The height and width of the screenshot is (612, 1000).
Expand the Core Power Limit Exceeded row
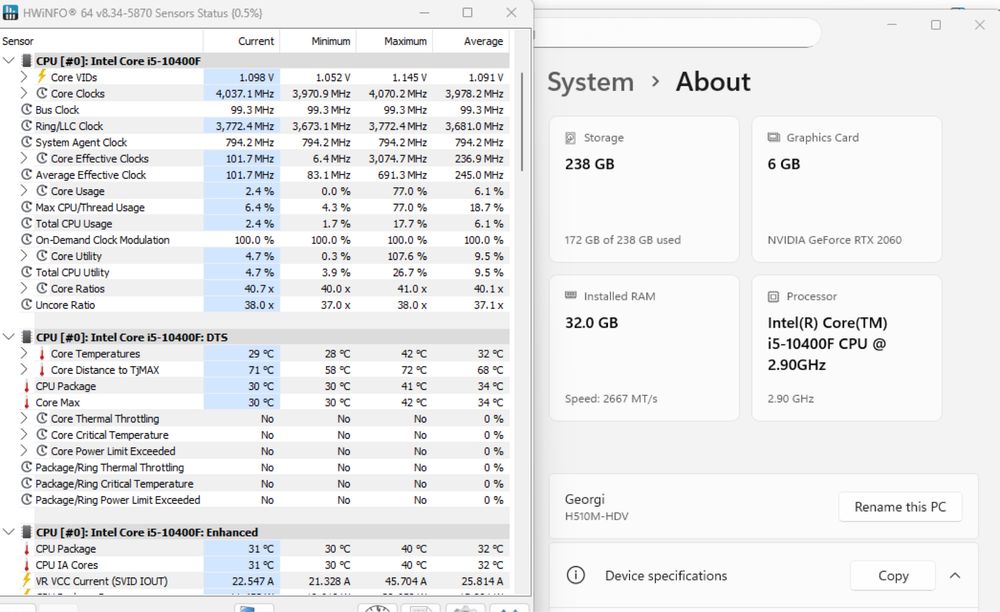click(24, 451)
